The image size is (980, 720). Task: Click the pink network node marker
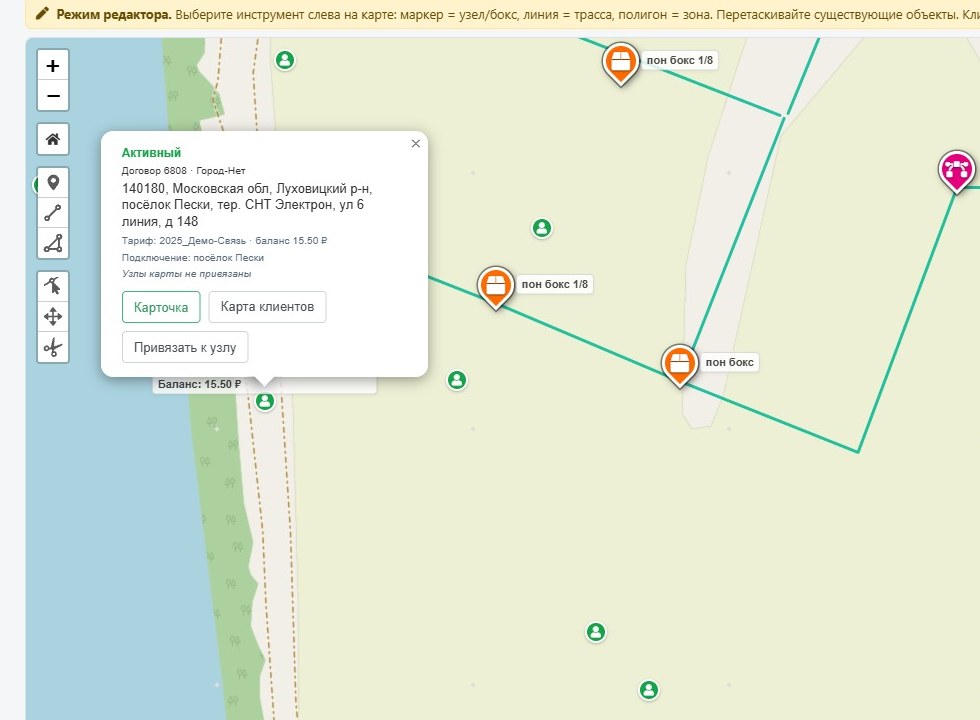pos(957,171)
